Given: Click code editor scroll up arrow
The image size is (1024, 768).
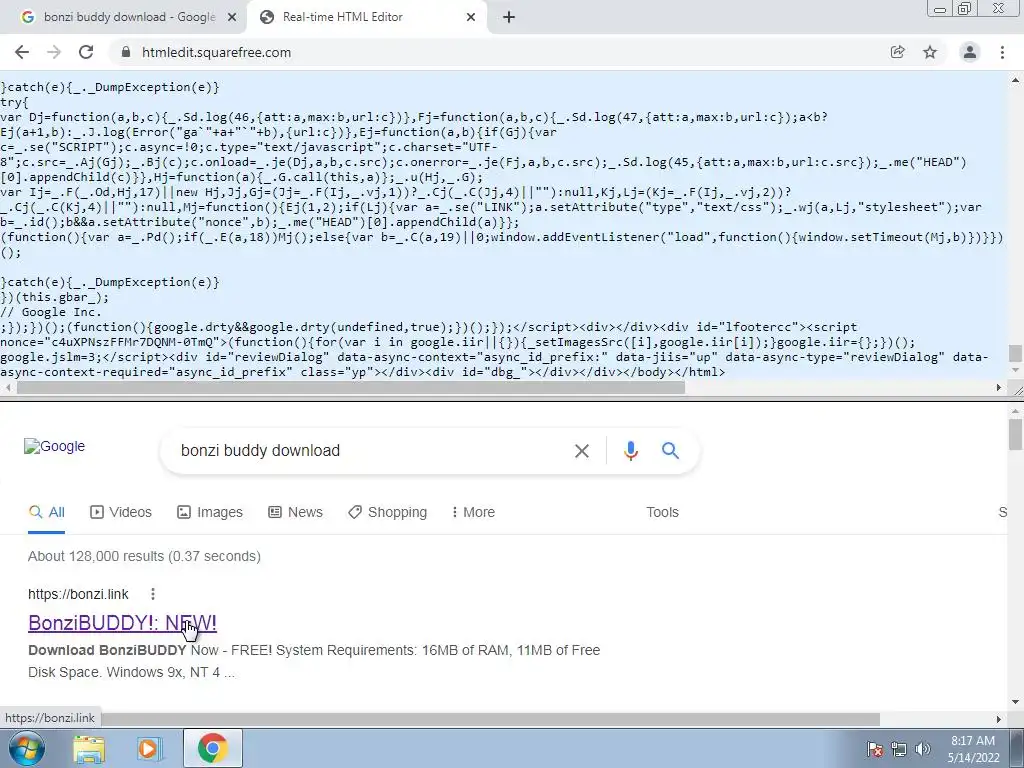Looking at the screenshot, I should pyautogui.click(x=1015, y=80).
